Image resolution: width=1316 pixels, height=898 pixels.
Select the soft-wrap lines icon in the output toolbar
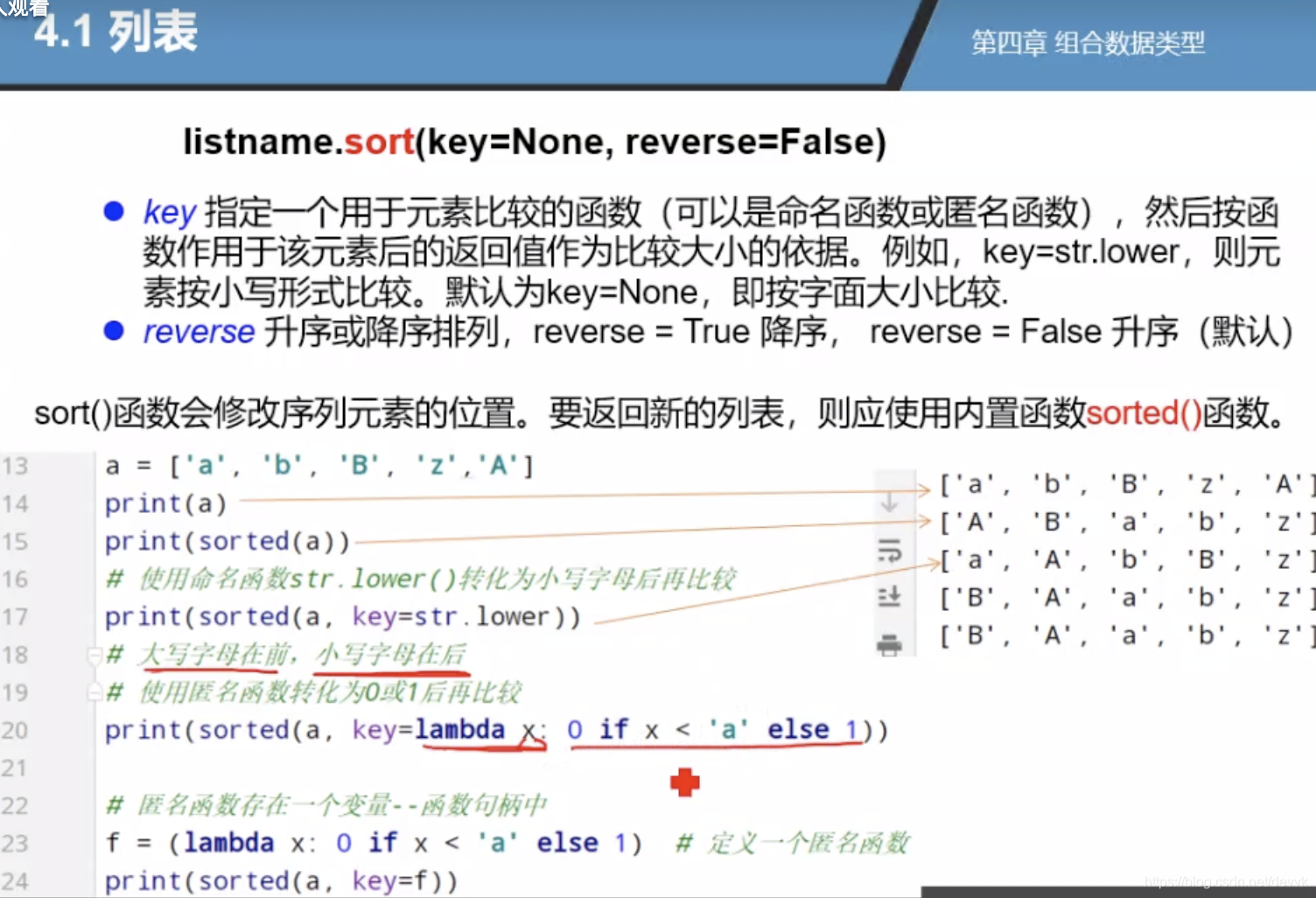coord(889,551)
